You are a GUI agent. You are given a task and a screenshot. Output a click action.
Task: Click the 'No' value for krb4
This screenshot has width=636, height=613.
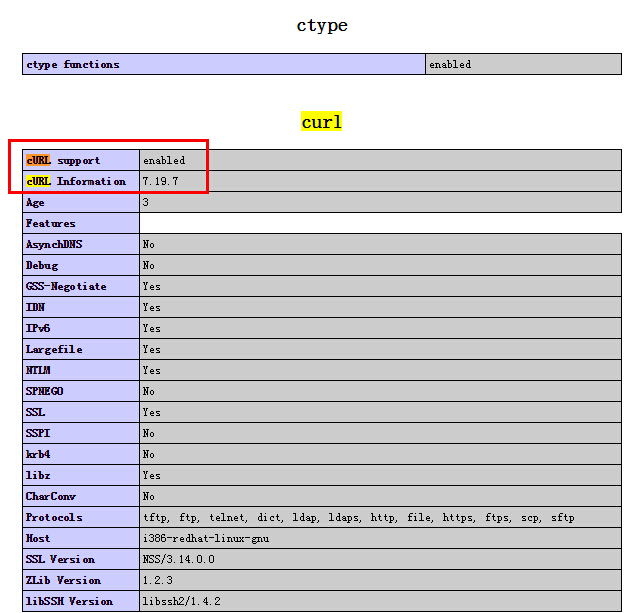[x=148, y=454]
